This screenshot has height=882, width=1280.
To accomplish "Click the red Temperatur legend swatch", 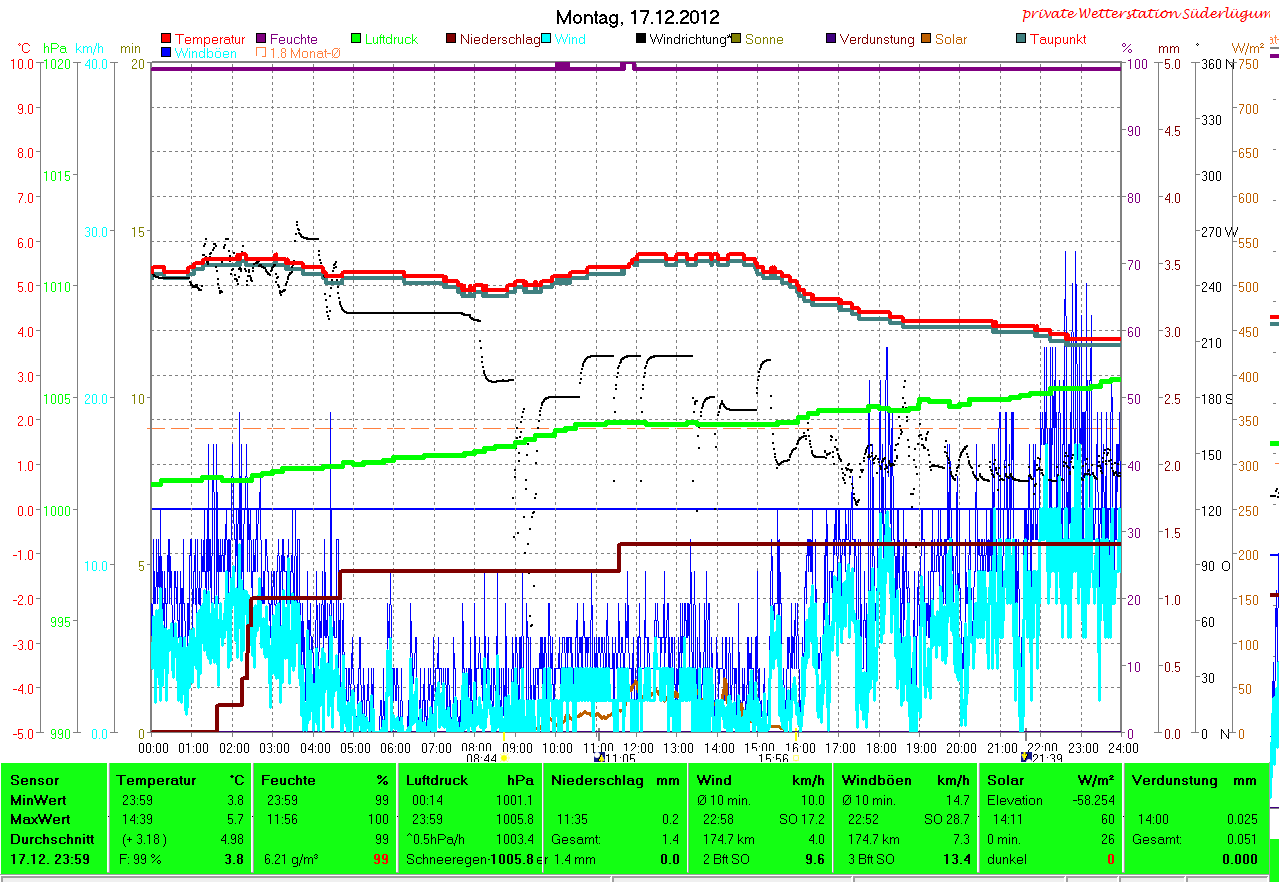I will click(166, 40).
